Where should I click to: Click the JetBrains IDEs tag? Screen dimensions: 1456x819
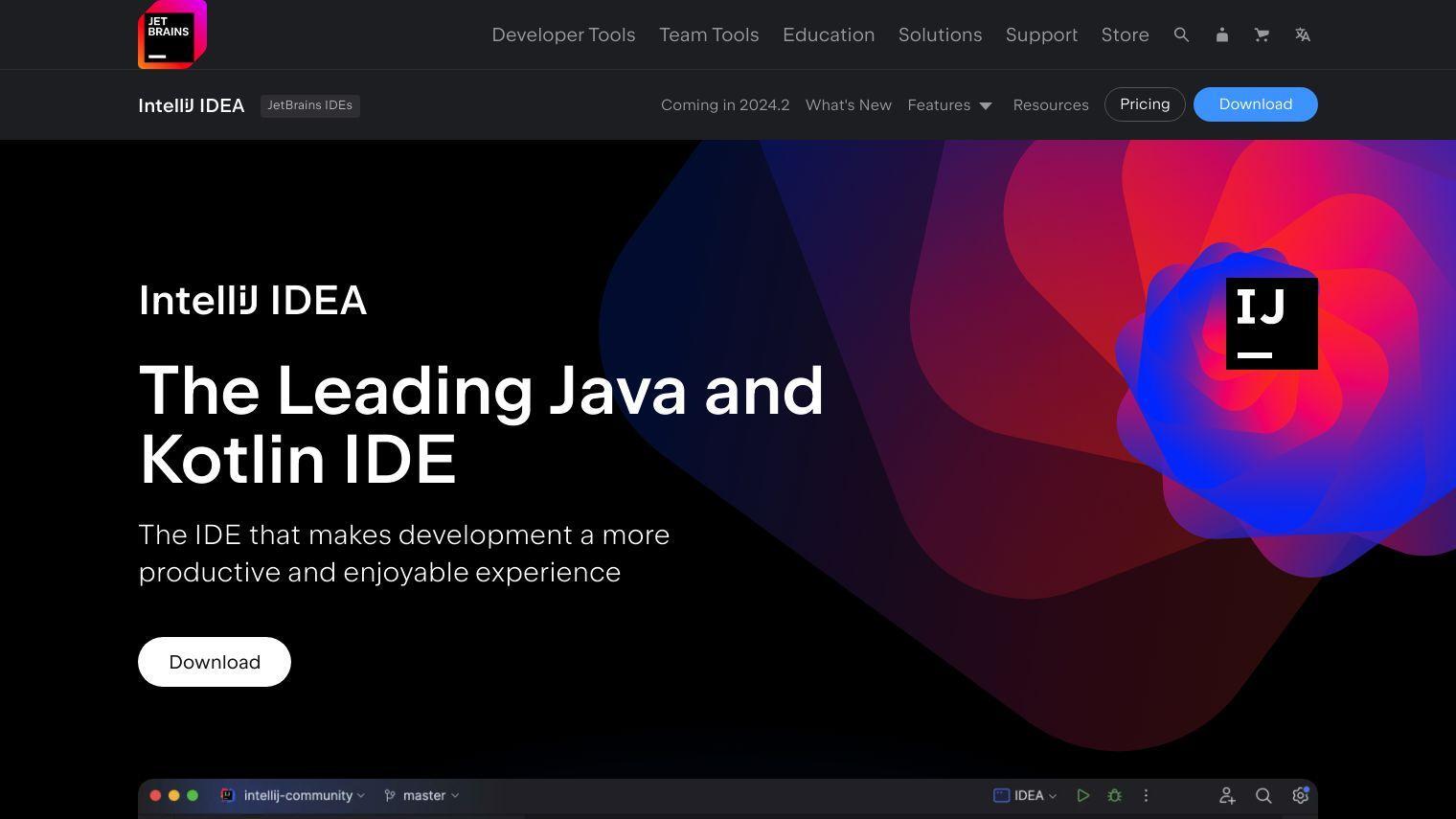pyautogui.click(x=310, y=105)
